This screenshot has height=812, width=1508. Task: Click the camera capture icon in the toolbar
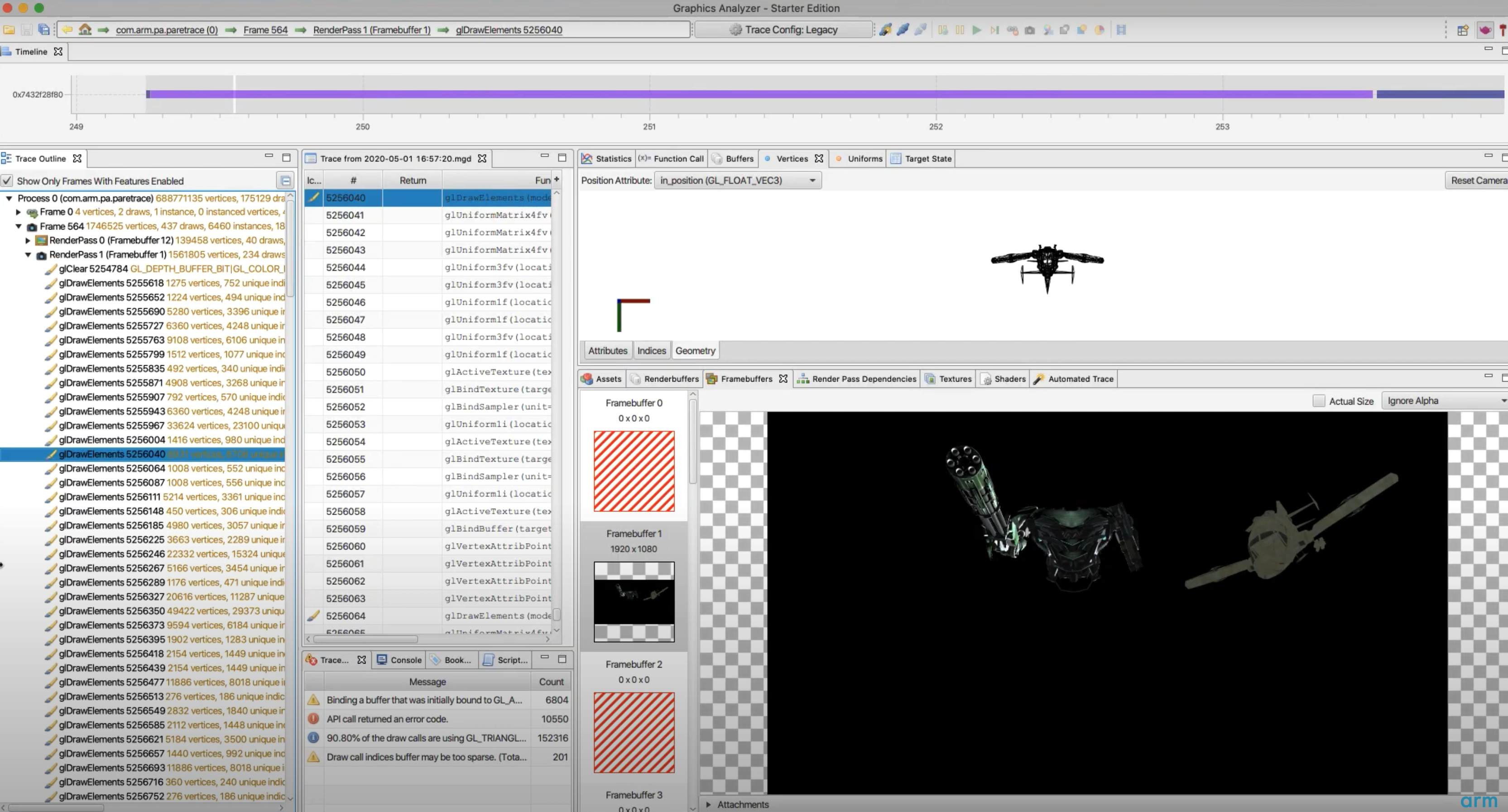tap(1030, 30)
